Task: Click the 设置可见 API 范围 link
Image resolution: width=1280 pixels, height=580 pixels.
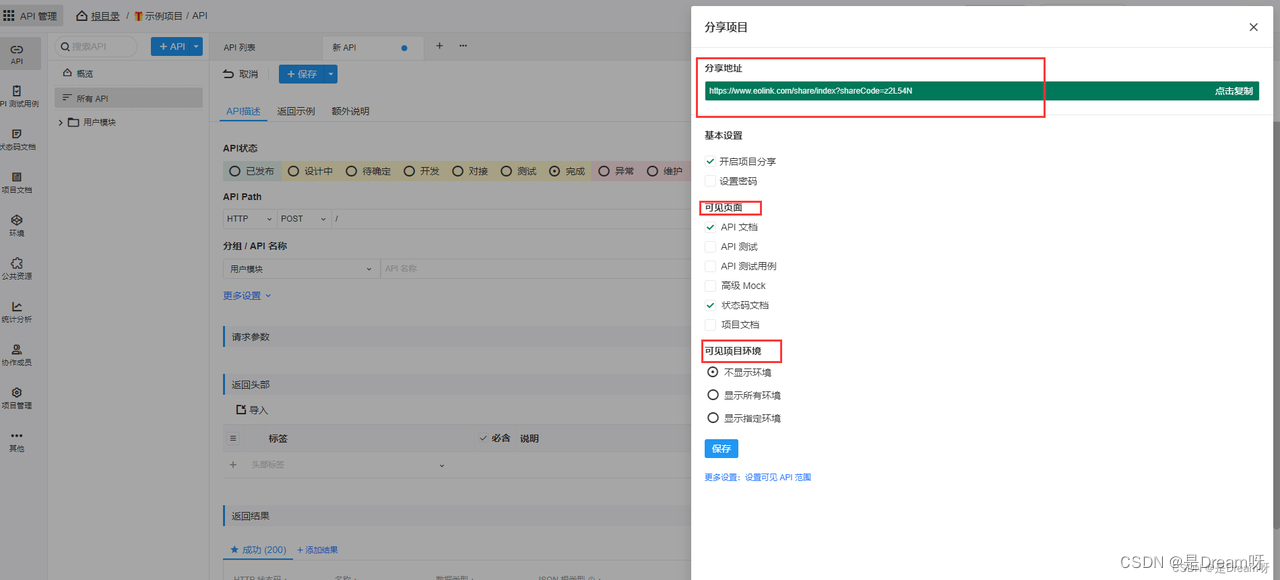Action: pos(775,477)
